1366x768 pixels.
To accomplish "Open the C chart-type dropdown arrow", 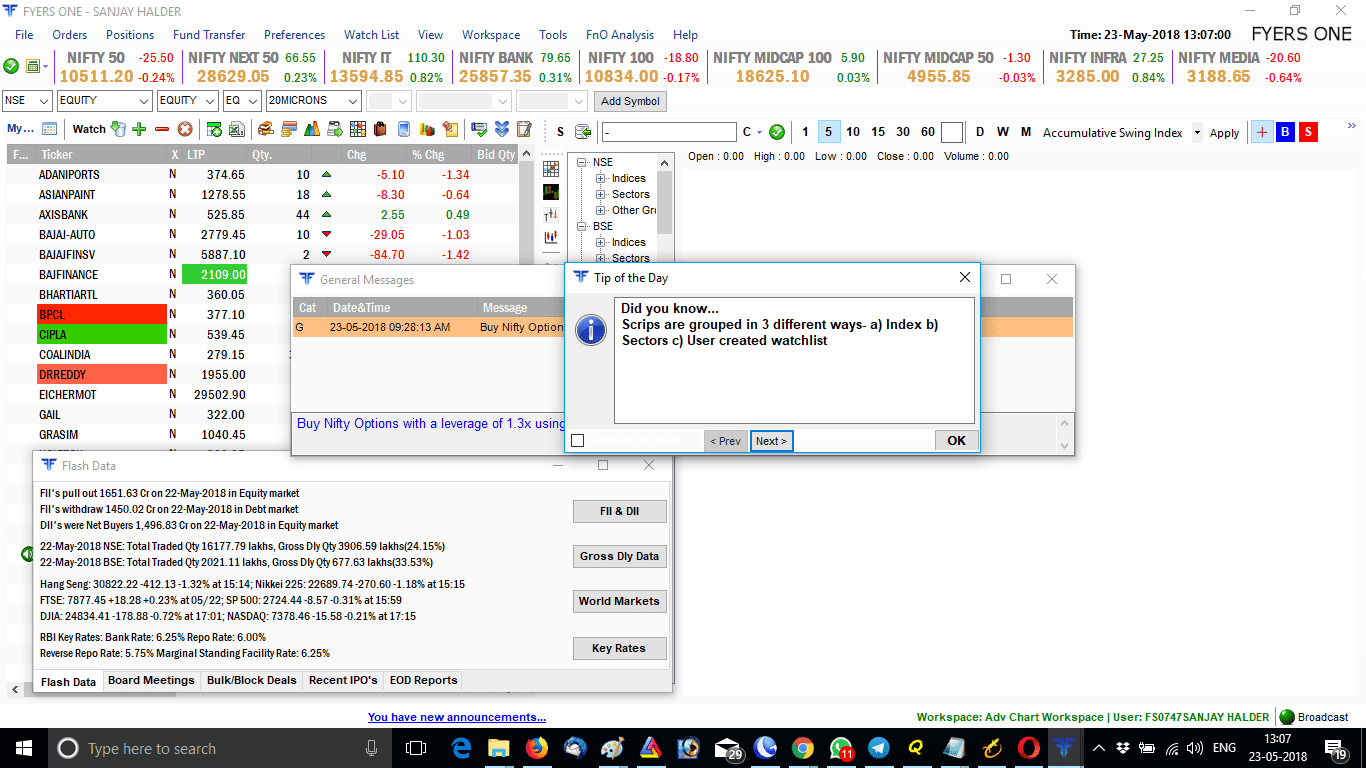I will pyautogui.click(x=759, y=132).
